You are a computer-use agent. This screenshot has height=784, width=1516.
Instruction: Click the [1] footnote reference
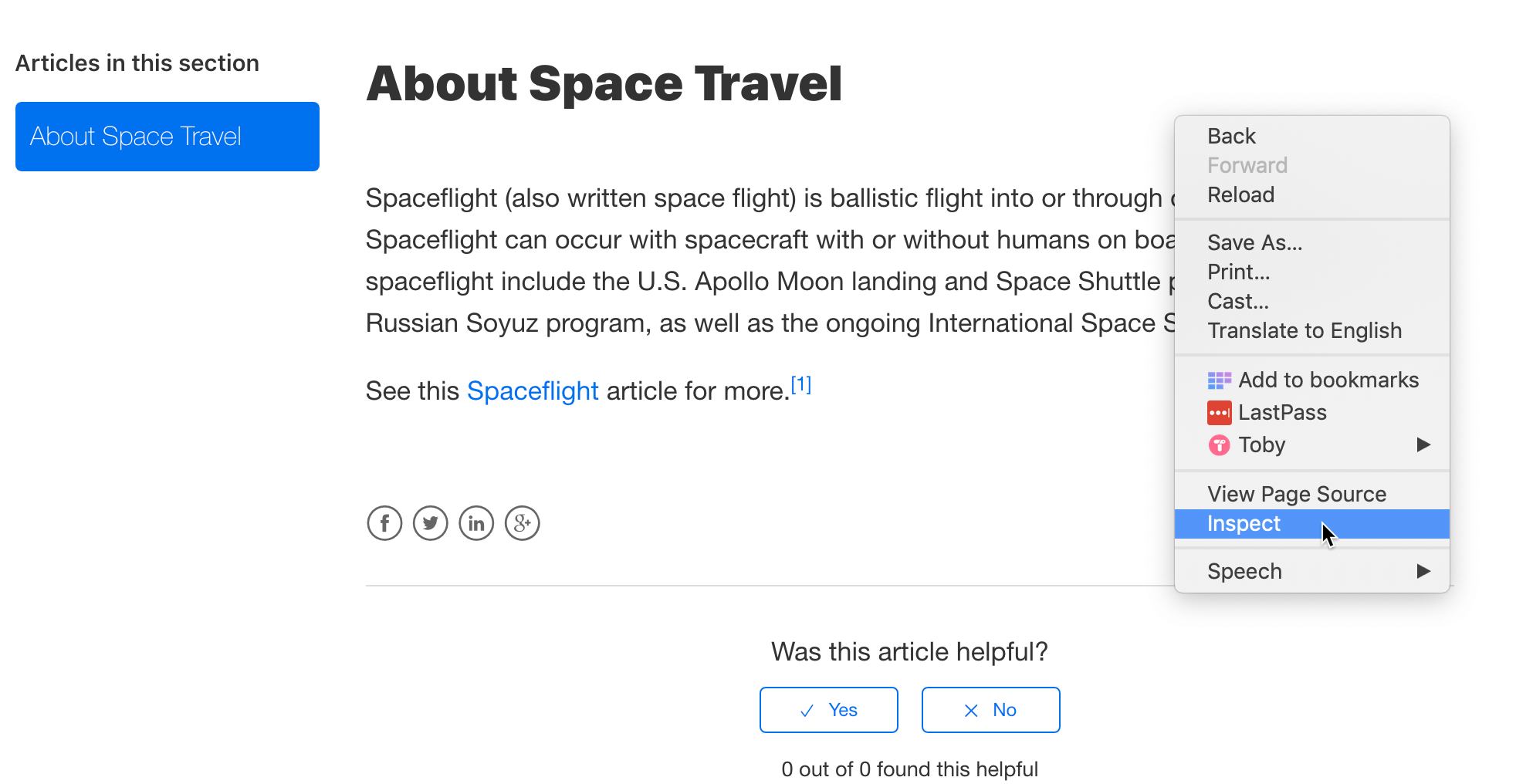click(x=801, y=384)
